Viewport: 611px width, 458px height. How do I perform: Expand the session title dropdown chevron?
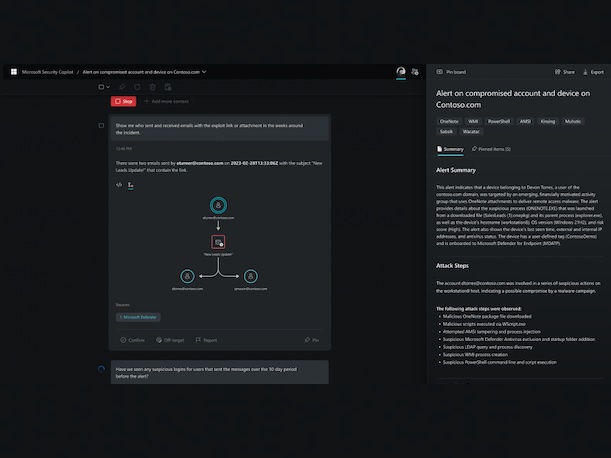coord(205,72)
